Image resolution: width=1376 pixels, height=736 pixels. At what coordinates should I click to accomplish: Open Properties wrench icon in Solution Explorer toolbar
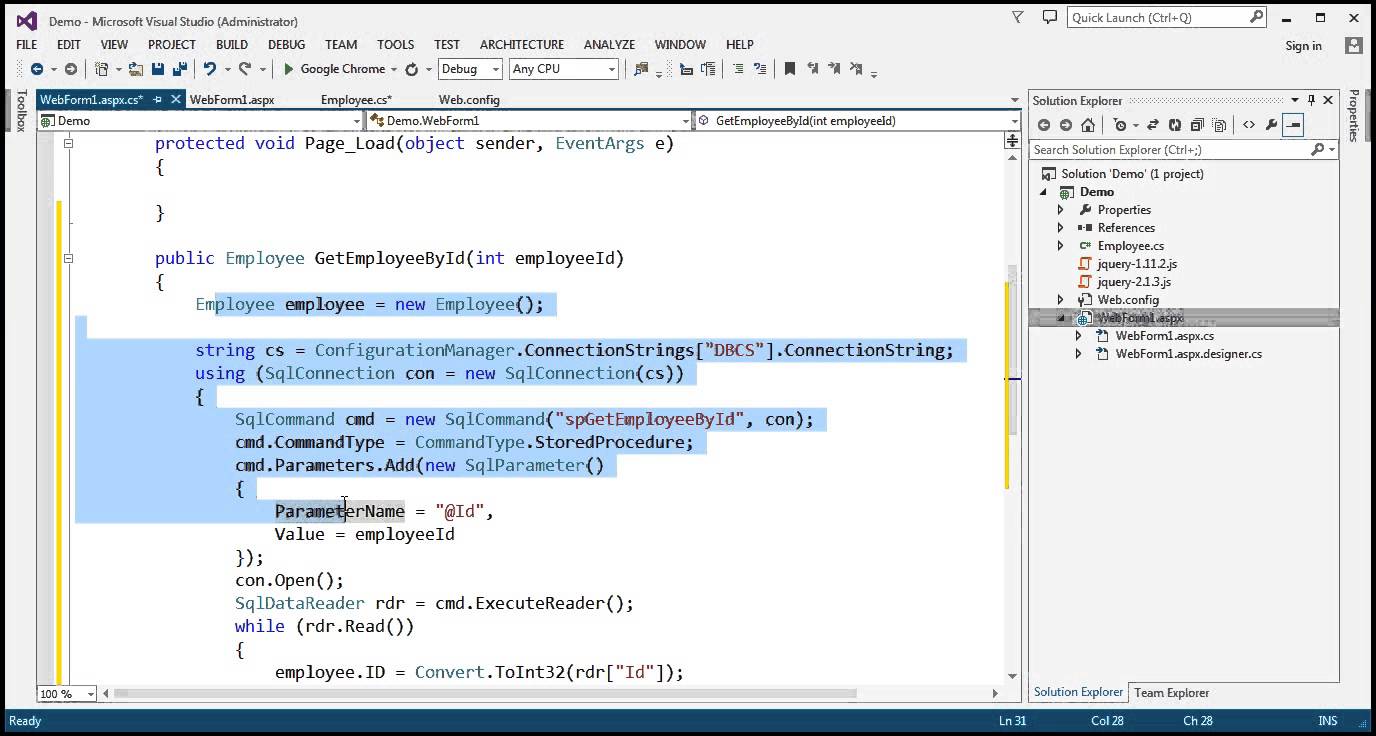tap(1271, 125)
